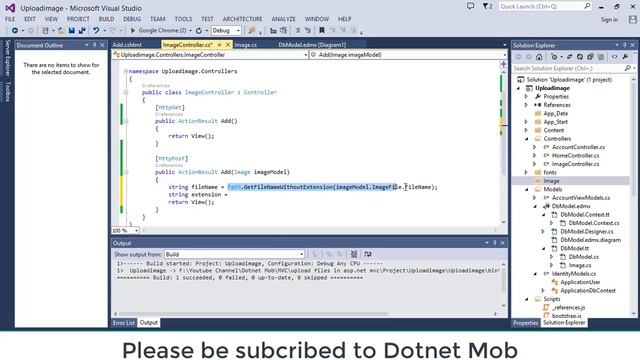
Task: Switch to the Add.cshtml tab
Action: [x=127, y=45]
